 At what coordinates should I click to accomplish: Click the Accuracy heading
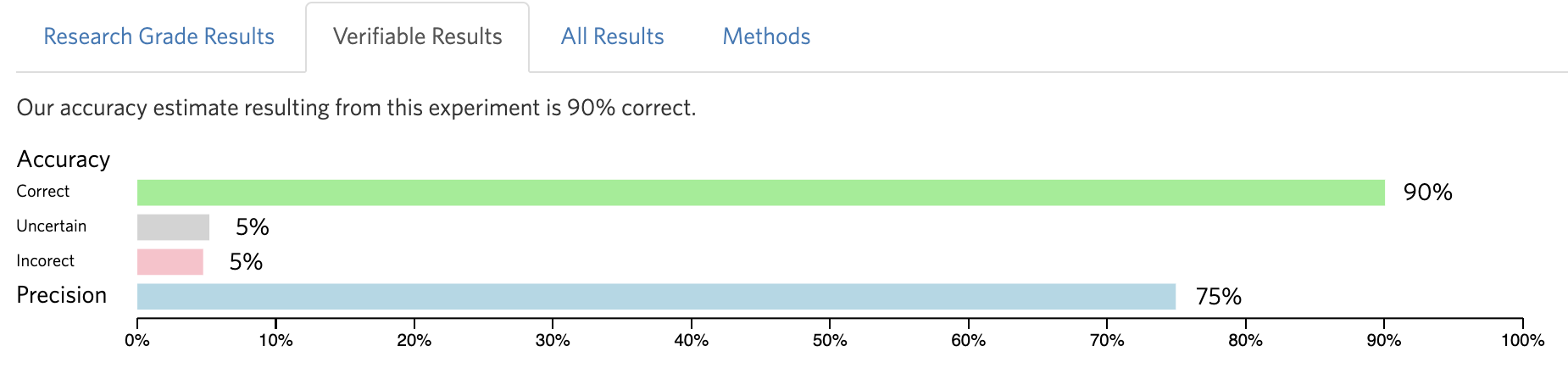(64, 159)
